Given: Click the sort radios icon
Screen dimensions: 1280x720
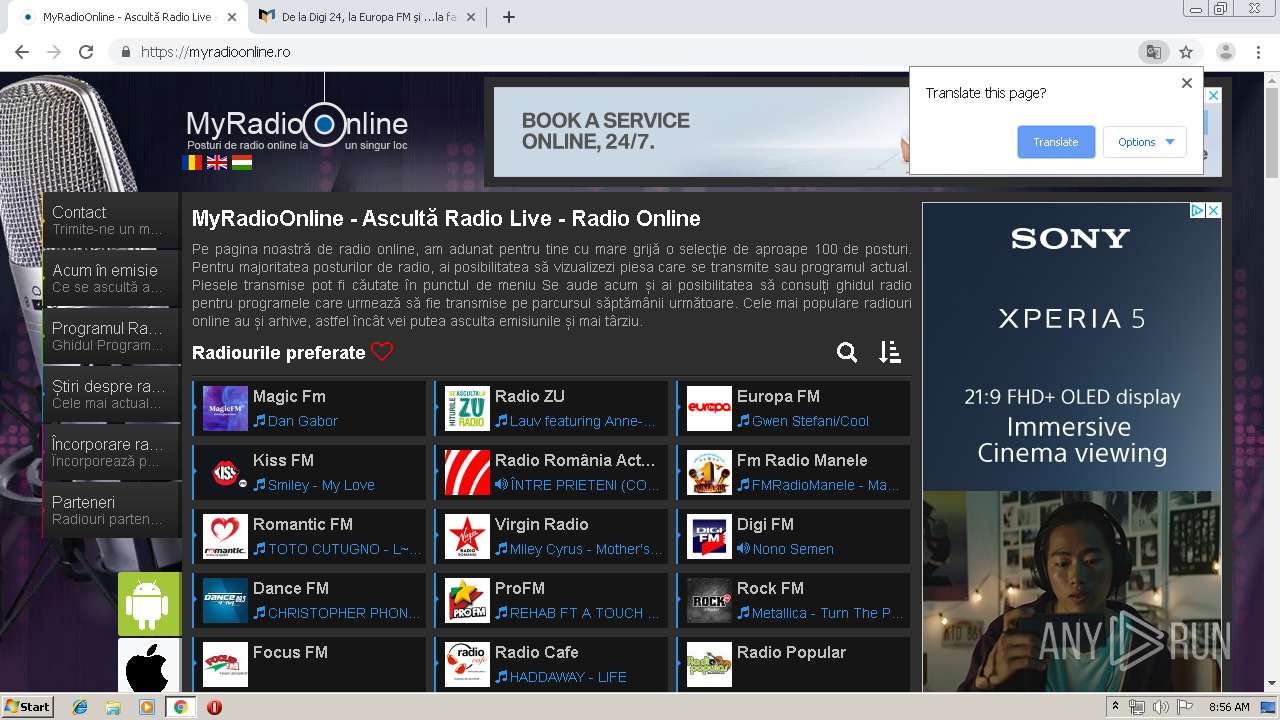Looking at the screenshot, I should [890, 352].
